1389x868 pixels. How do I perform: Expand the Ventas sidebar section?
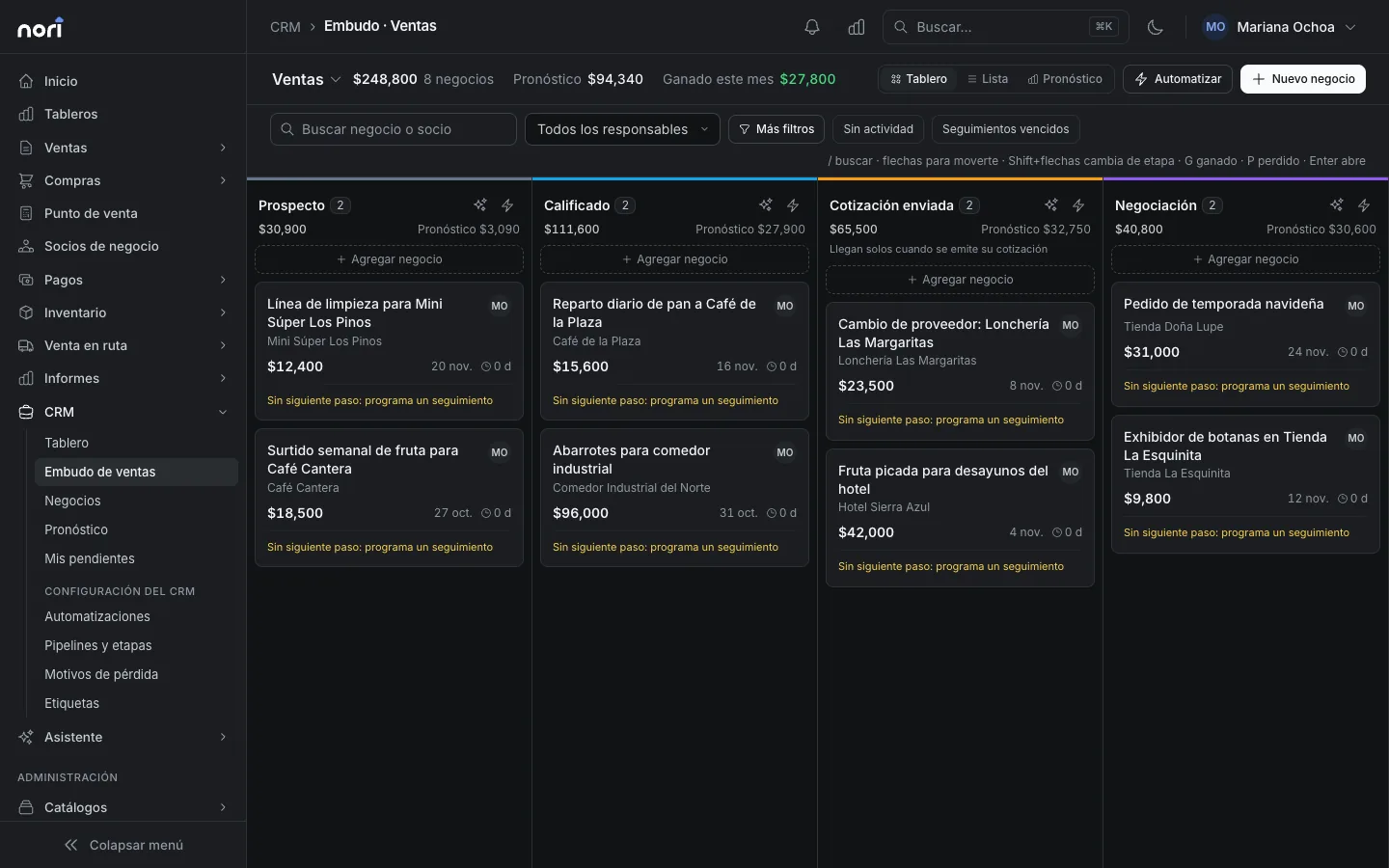pyautogui.click(x=123, y=148)
